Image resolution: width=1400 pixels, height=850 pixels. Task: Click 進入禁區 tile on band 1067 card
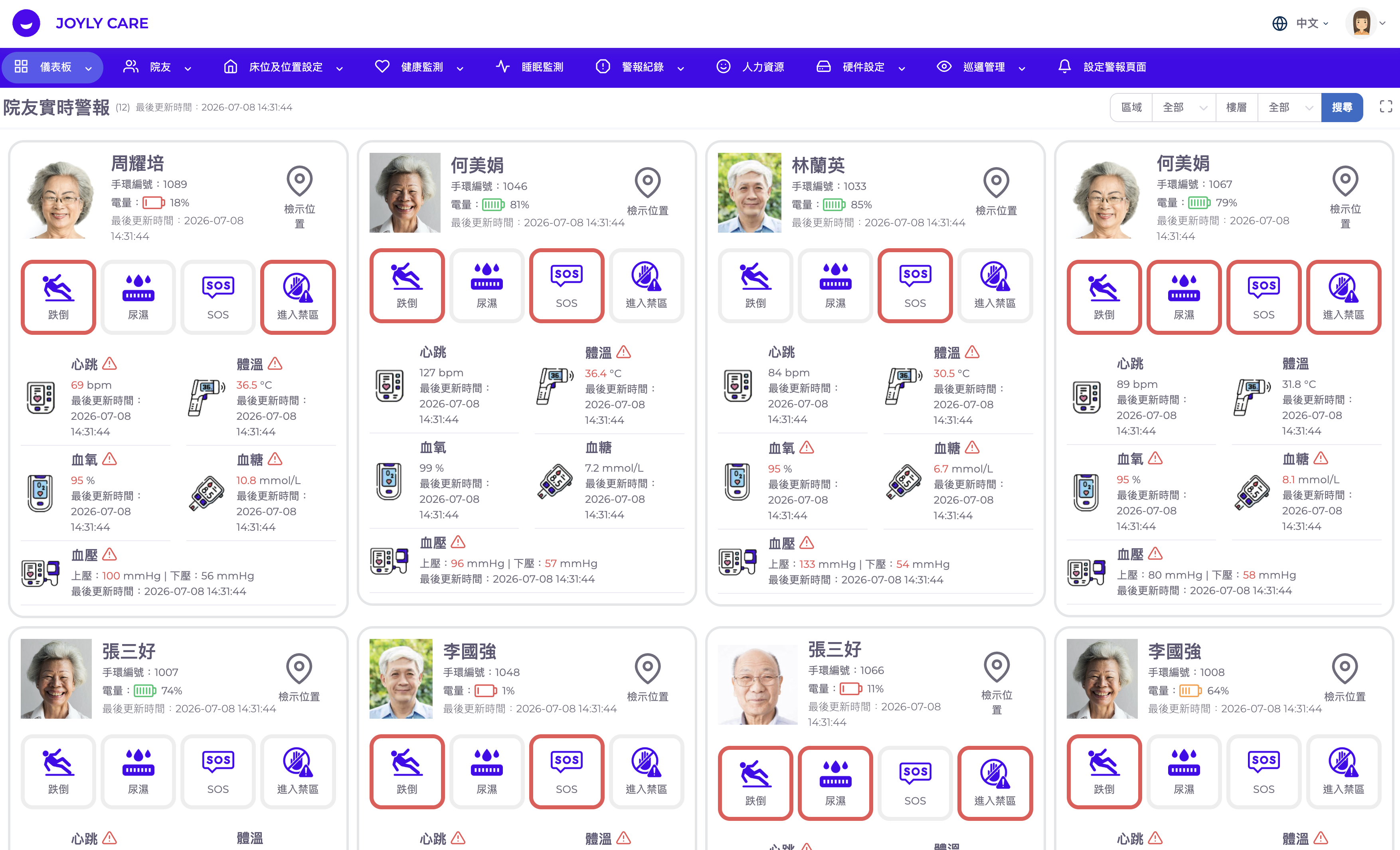1344,297
